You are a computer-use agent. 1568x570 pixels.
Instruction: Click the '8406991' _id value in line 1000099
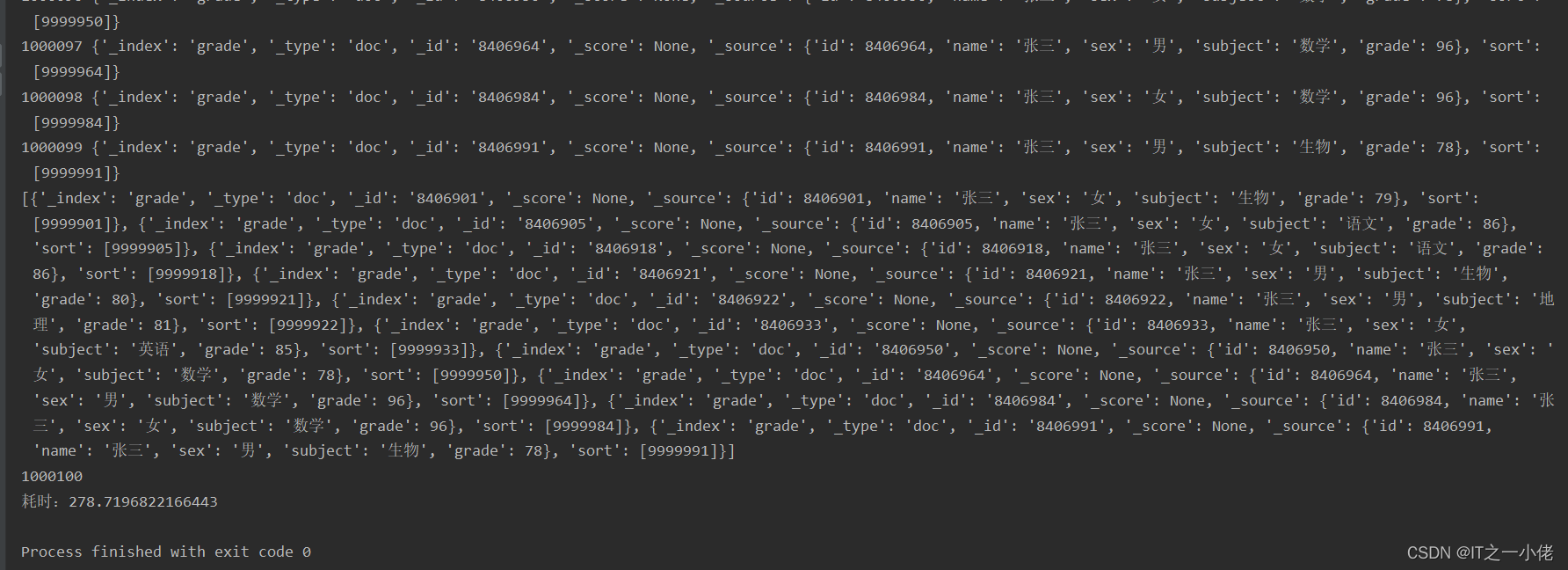(509, 147)
